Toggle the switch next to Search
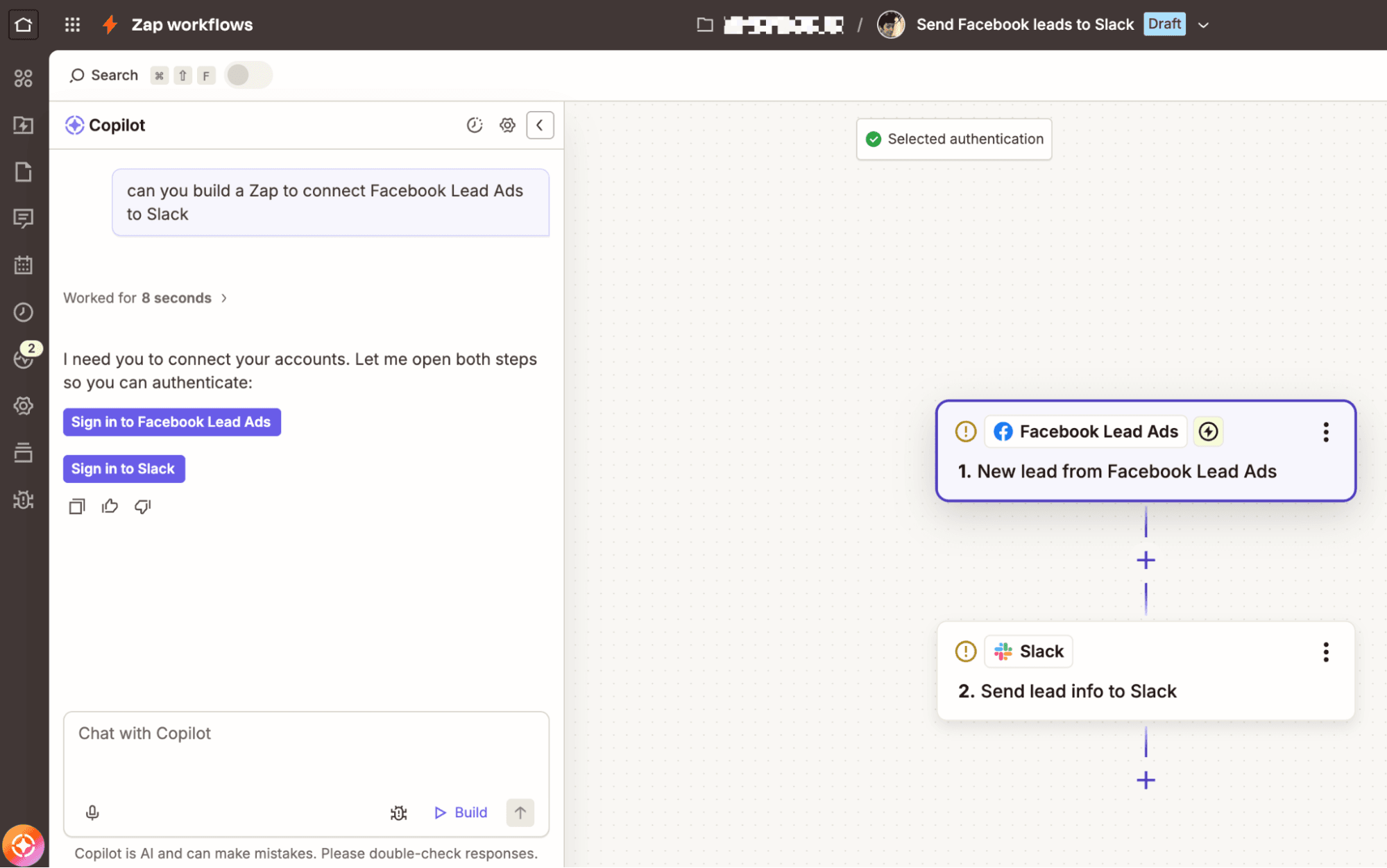 coord(248,75)
